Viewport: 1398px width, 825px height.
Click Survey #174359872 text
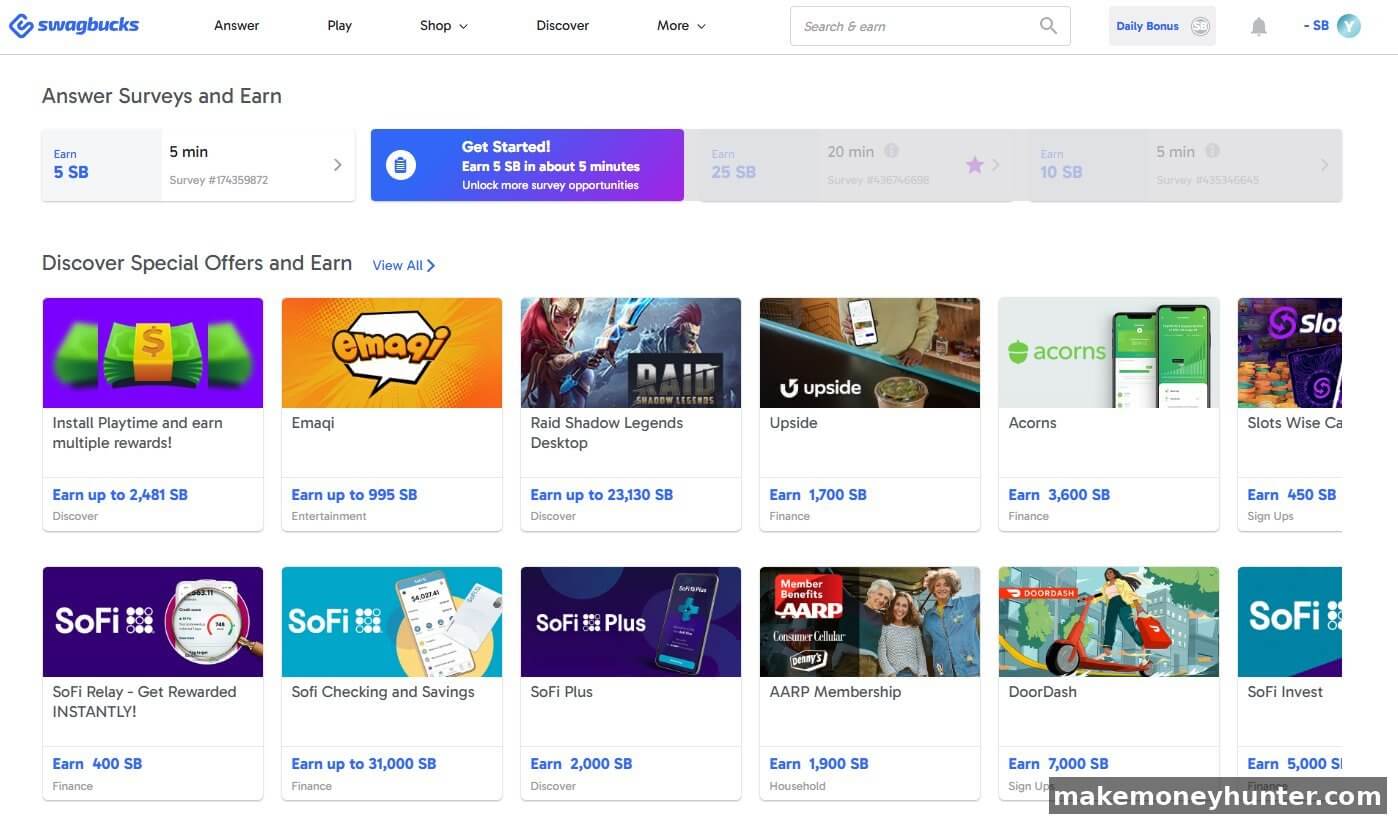[219, 181]
